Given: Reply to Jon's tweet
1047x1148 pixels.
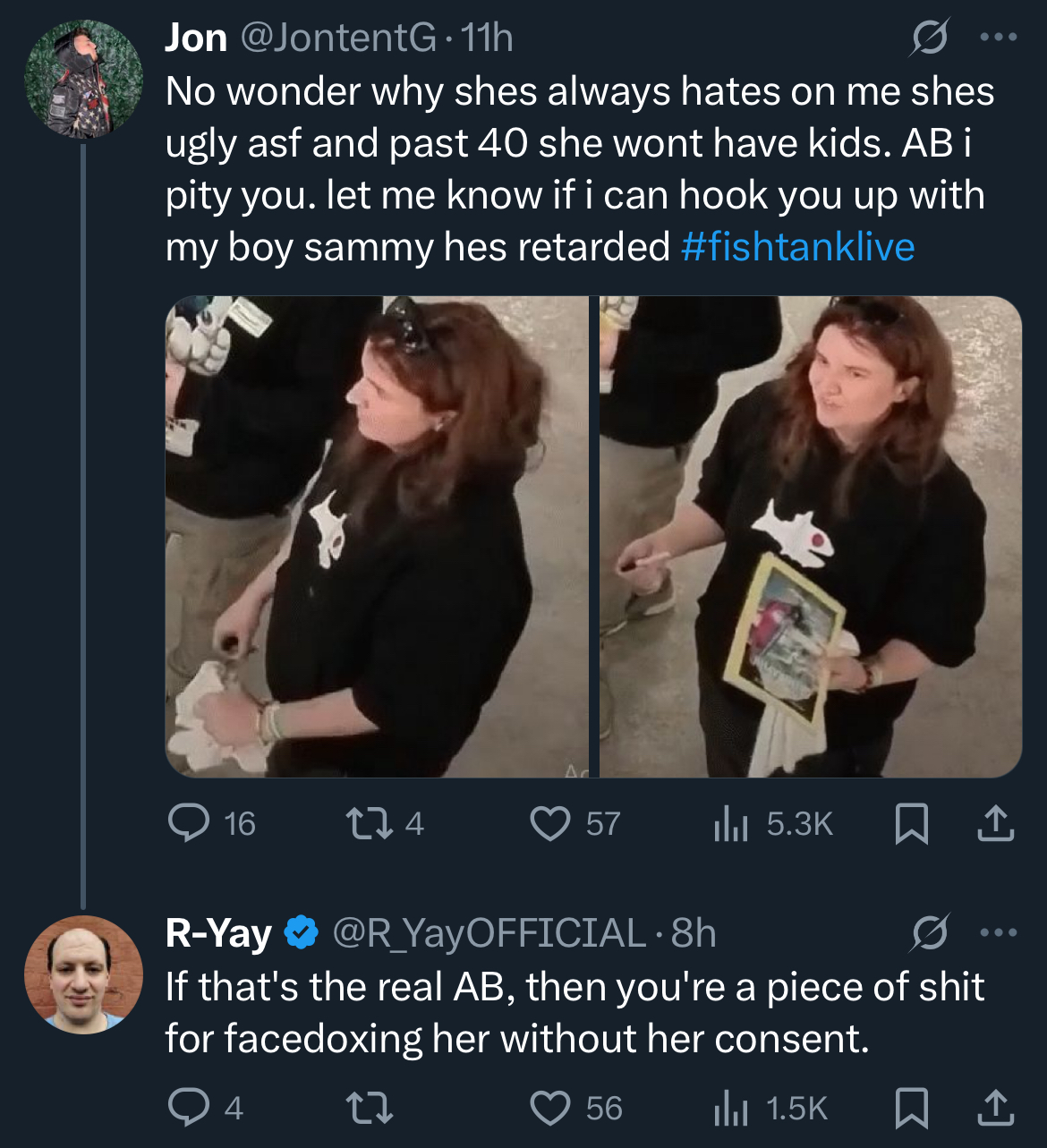Looking at the screenshot, I should [x=189, y=823].
